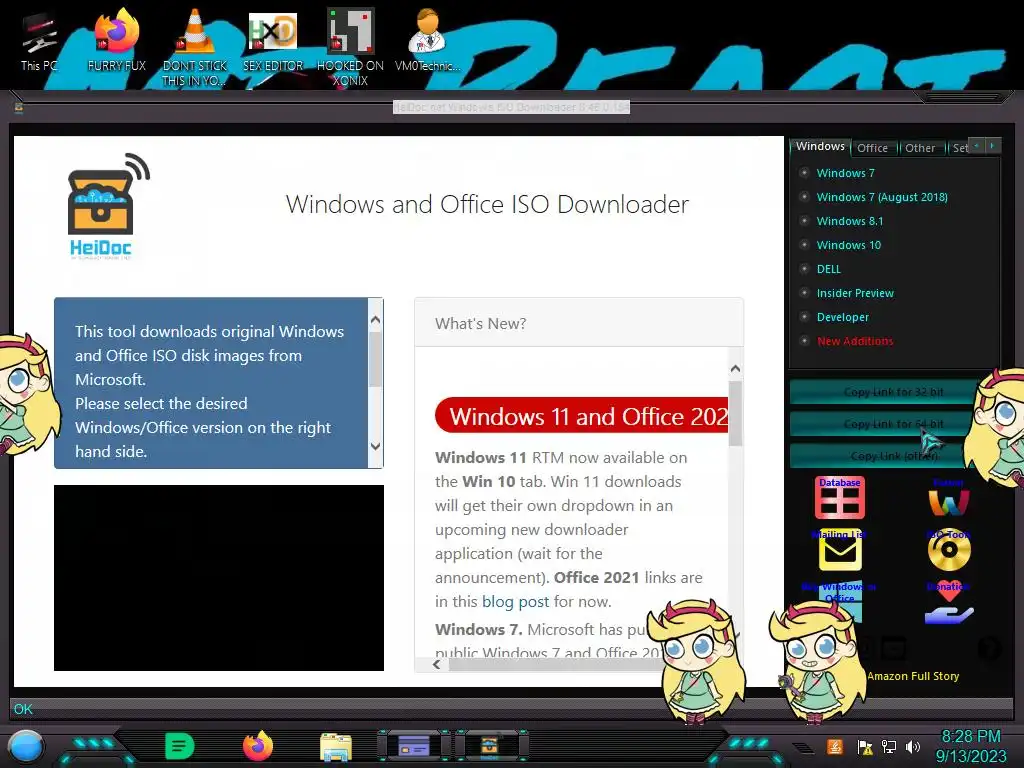The image size is (1024, 768).
Task: Switch to the Windows tab
Action: coord(820,147)
